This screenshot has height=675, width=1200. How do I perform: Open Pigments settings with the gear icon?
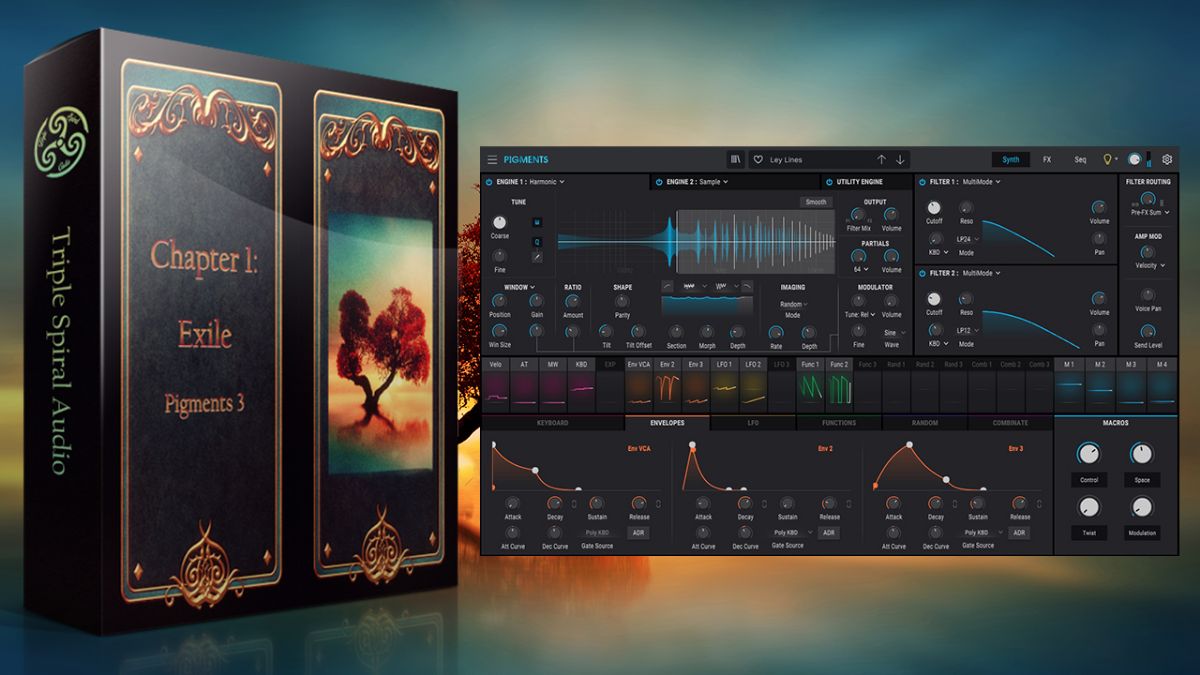tap(1167, 159)
